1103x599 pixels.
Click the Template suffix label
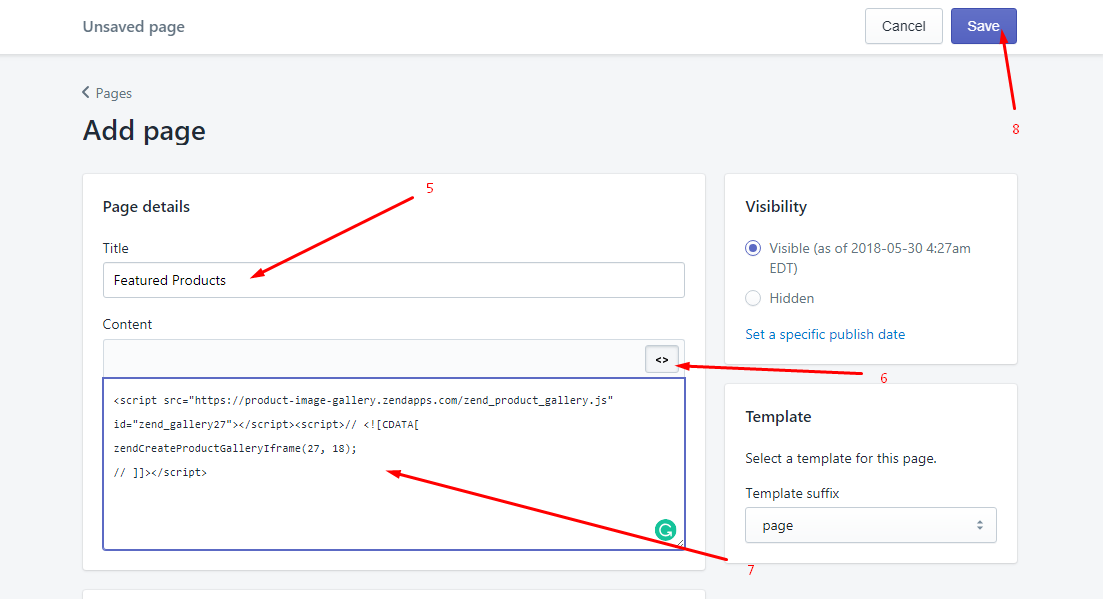792,494
